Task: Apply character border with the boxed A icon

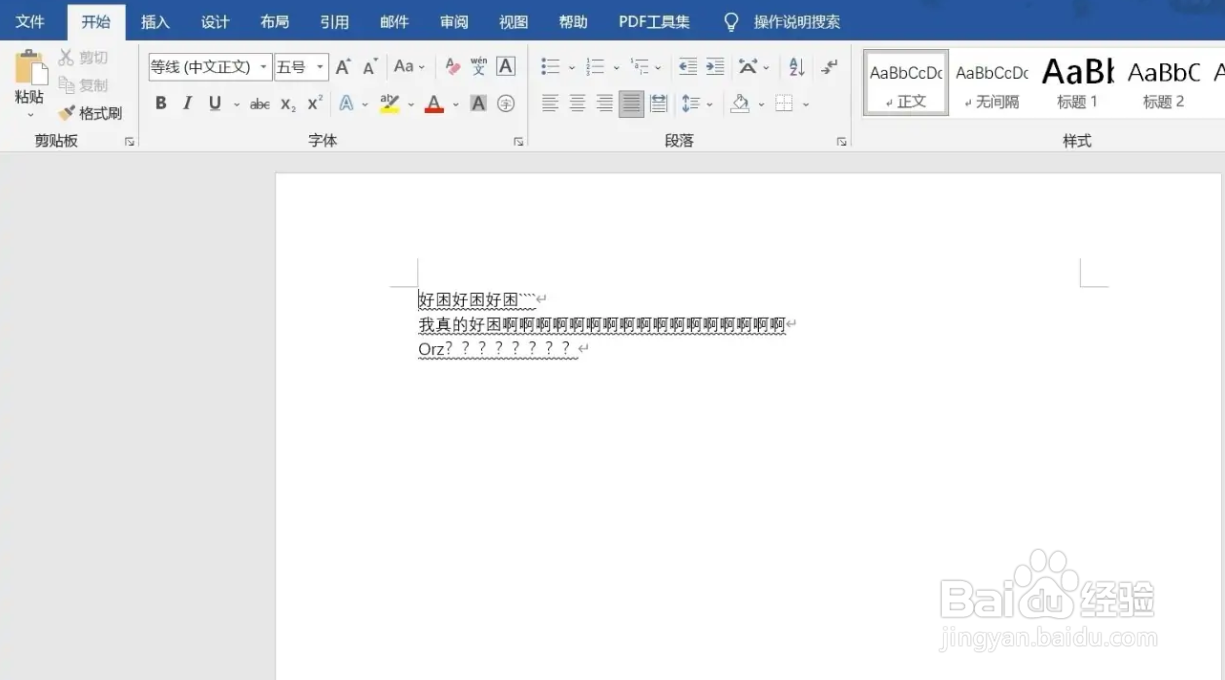Action: point(506,67)
